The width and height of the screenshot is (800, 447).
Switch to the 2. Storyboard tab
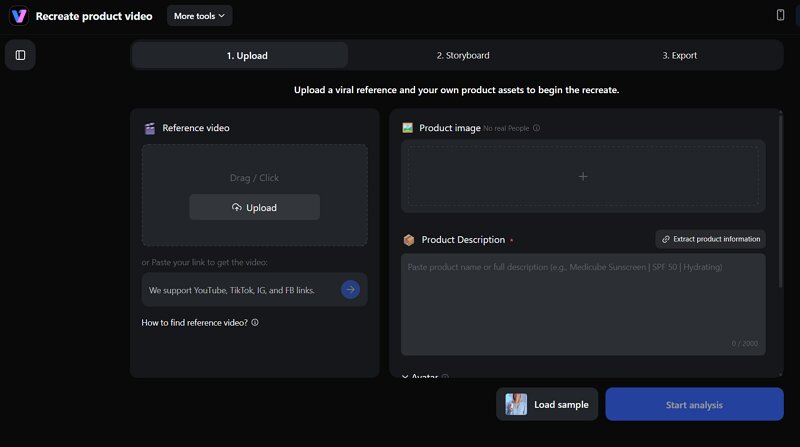(463, 55)
